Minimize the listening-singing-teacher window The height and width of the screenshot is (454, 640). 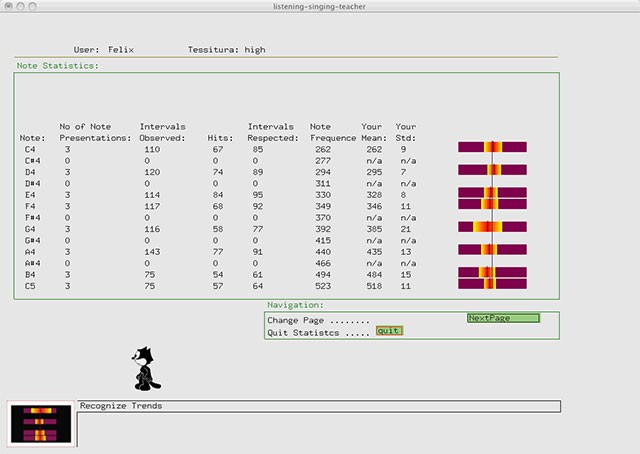(x=23, y=7)
